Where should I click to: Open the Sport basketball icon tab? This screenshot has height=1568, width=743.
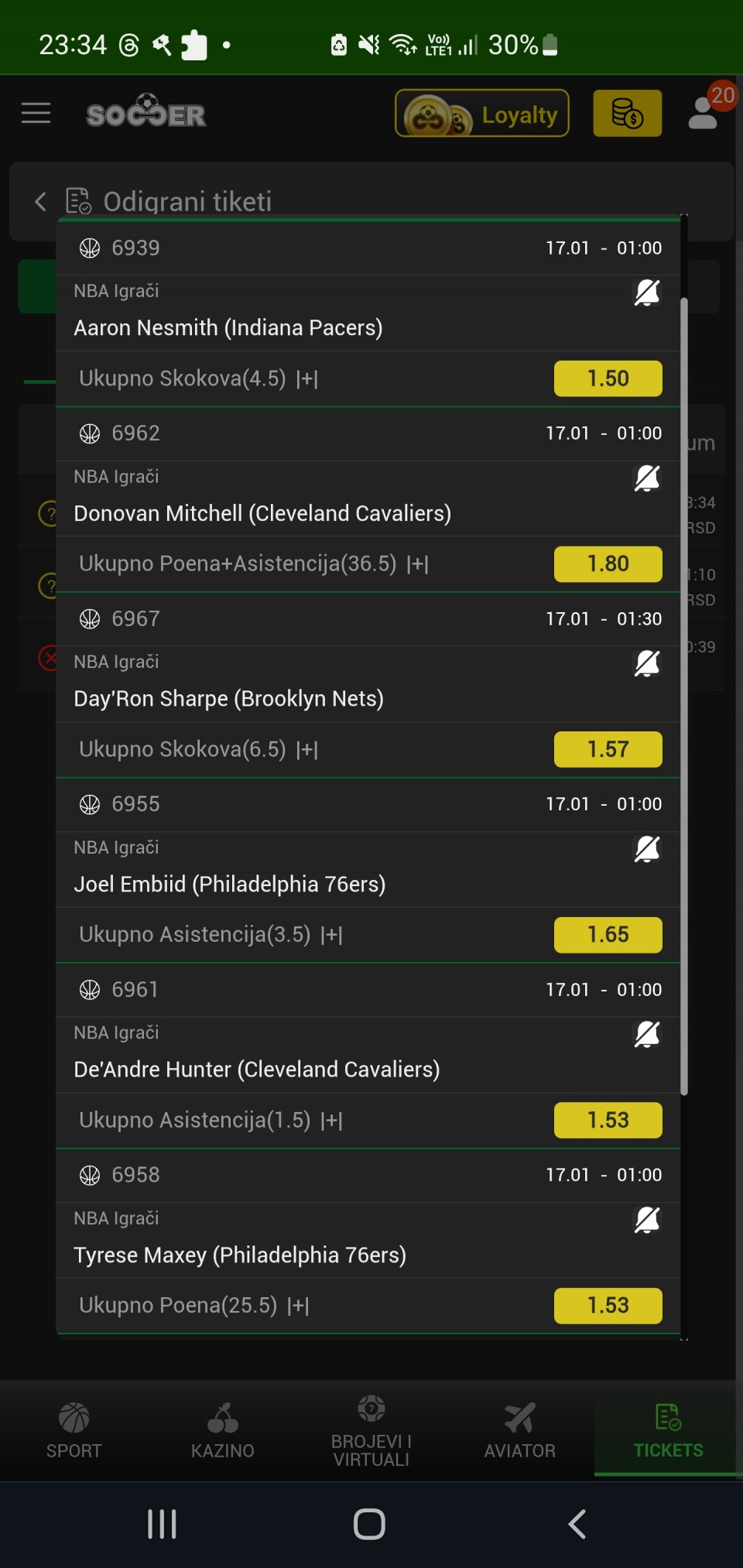point(74,1430)
